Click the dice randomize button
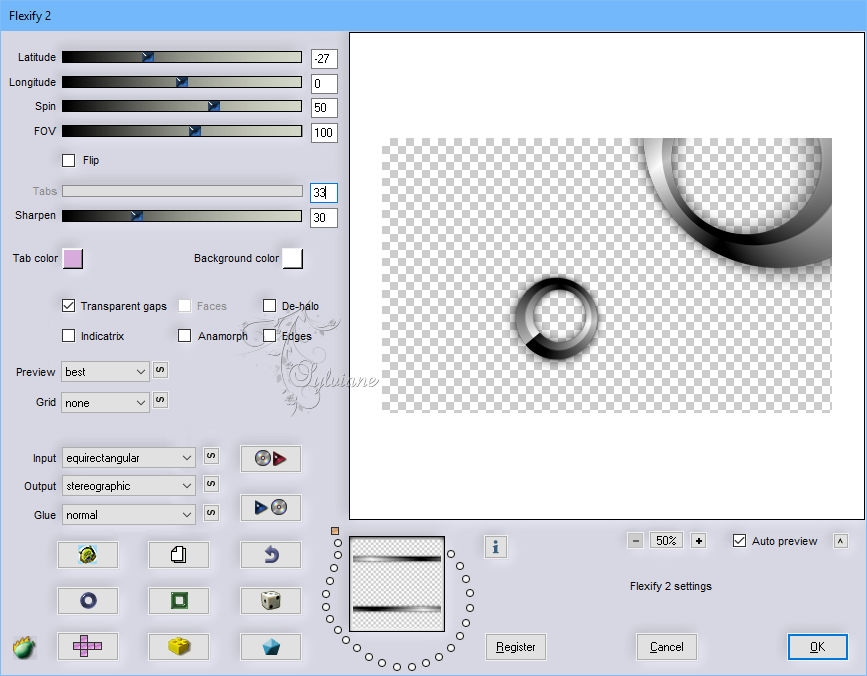The height and width of the screenshot is (676, 867). coord(270,600)
